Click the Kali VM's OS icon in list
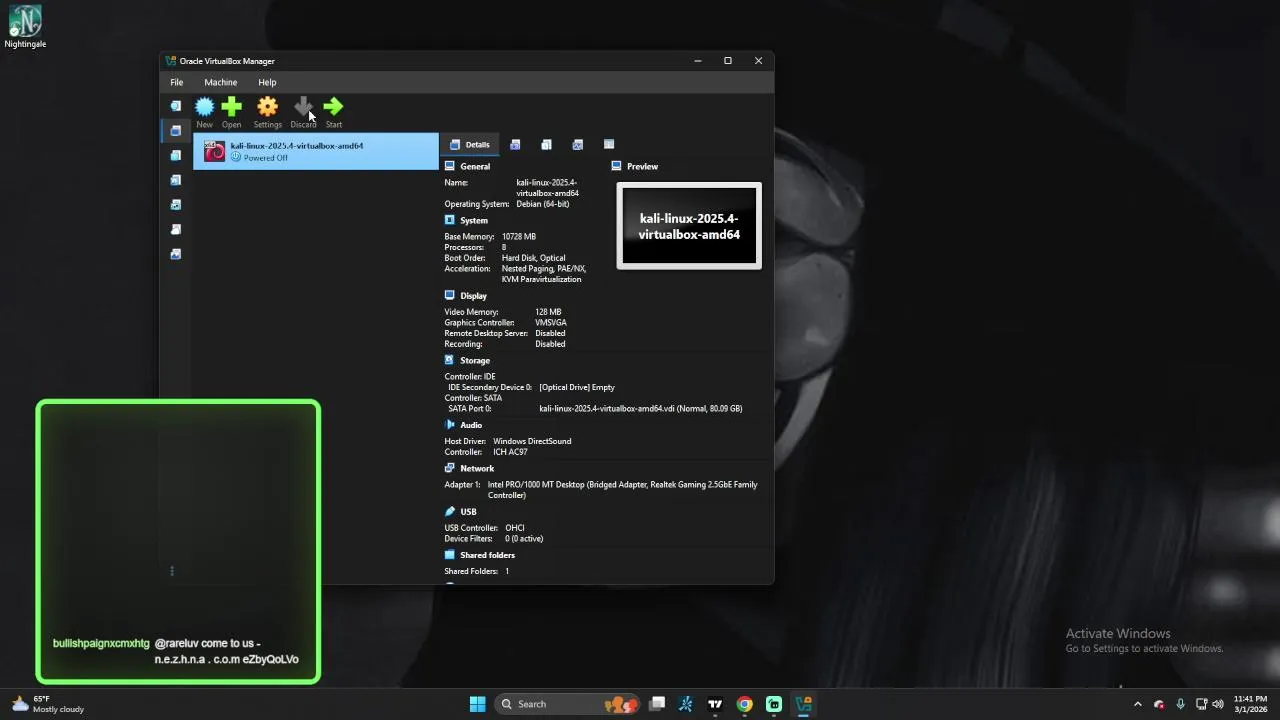1280x720 pixels. tap(214, 151)
